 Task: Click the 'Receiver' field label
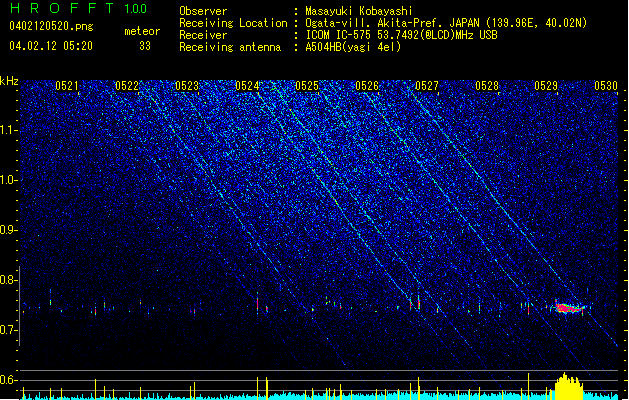click(x=203, y=35)
